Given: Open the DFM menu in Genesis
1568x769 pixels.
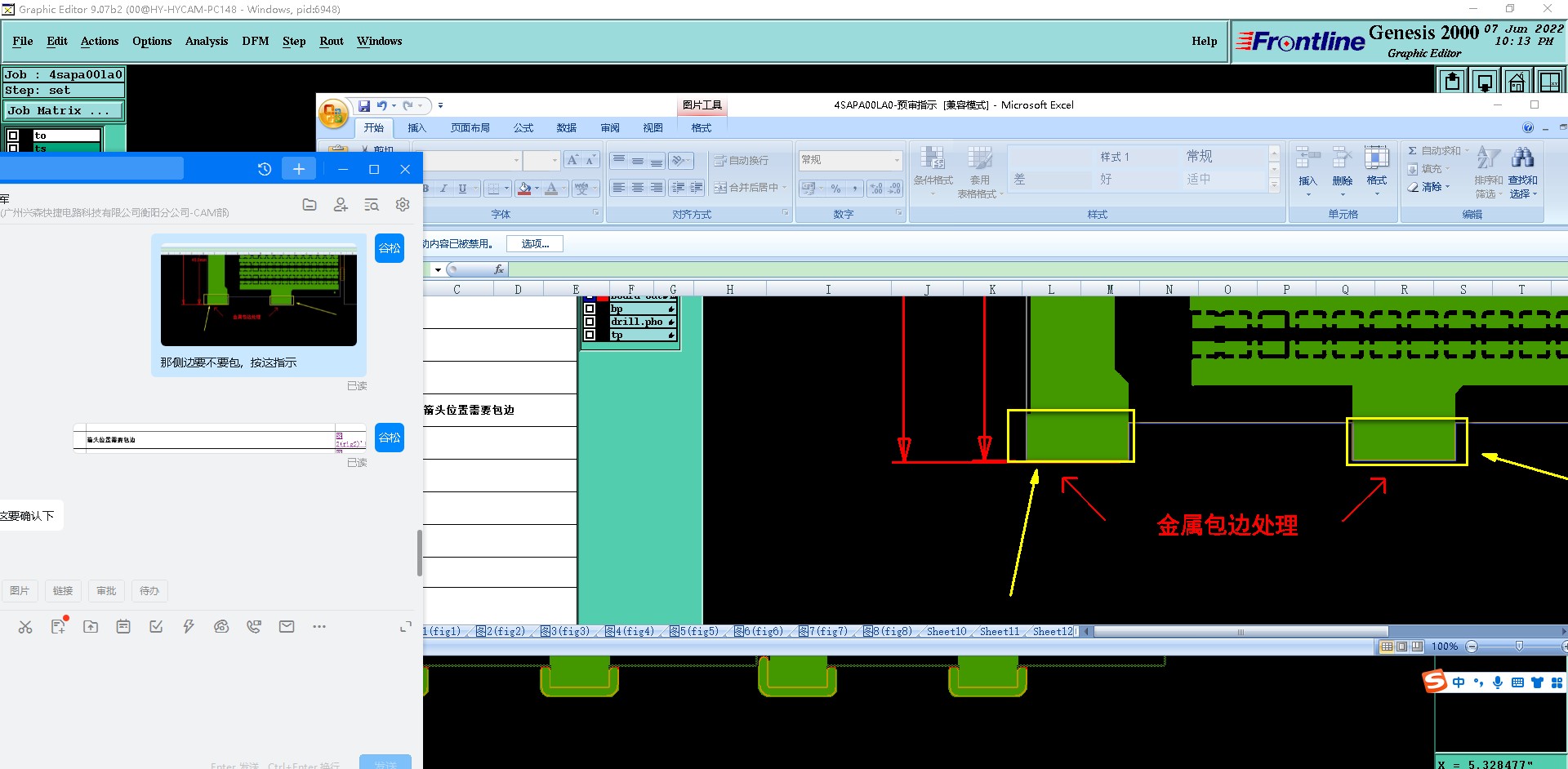Looking at the screenshot, I should pyautogui.click(x=255, y=41).
